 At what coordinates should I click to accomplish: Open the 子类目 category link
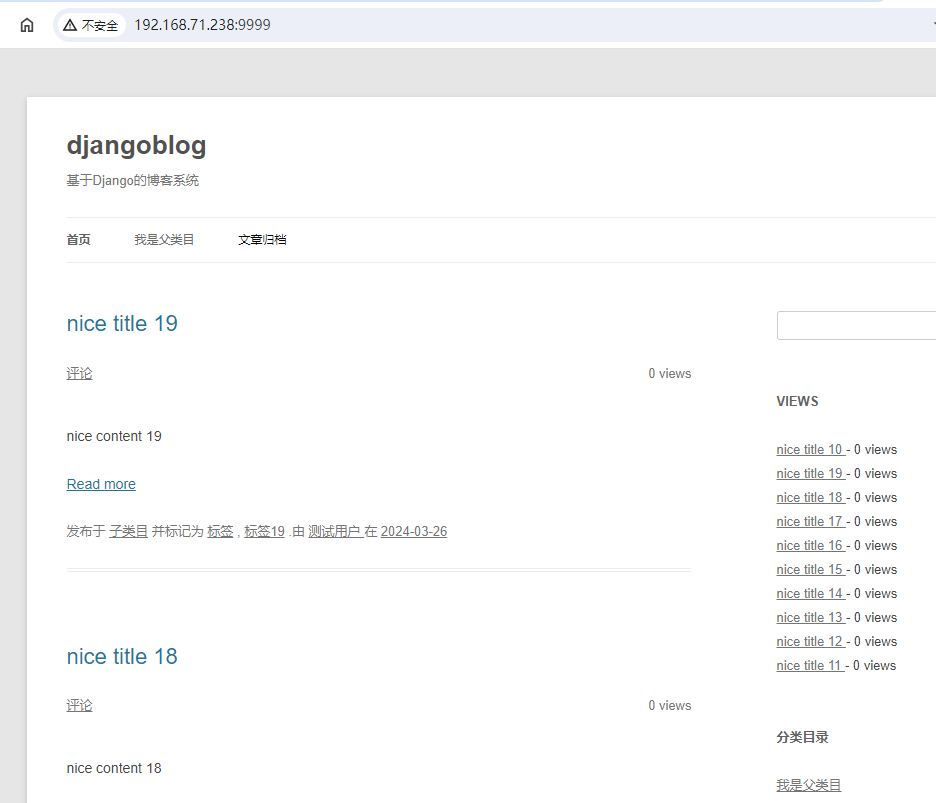(128, 531)
